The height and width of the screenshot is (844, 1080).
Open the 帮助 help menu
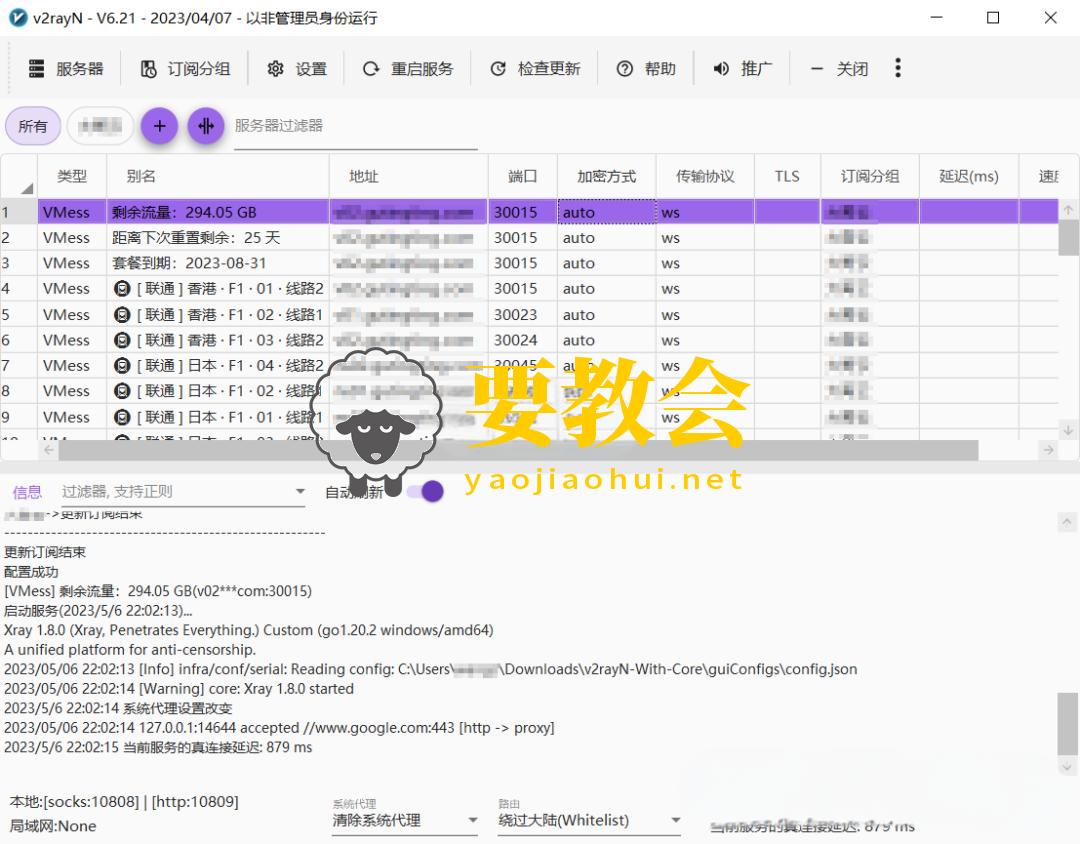click(x=646, y=69)
